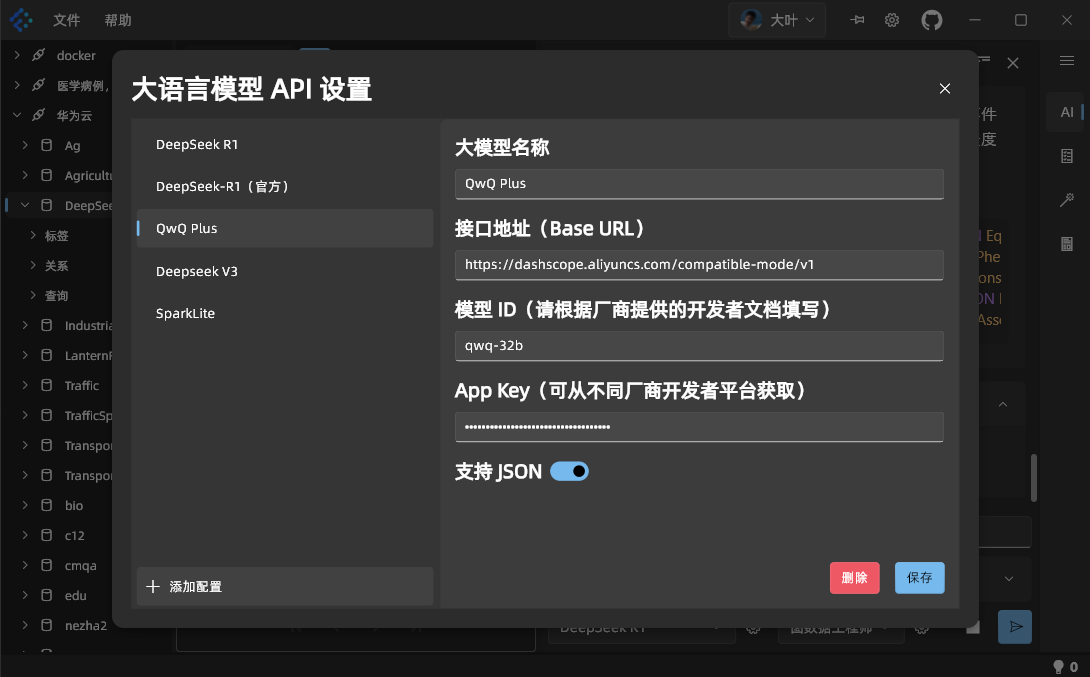Open the 文件 menu

pos(67,20)
